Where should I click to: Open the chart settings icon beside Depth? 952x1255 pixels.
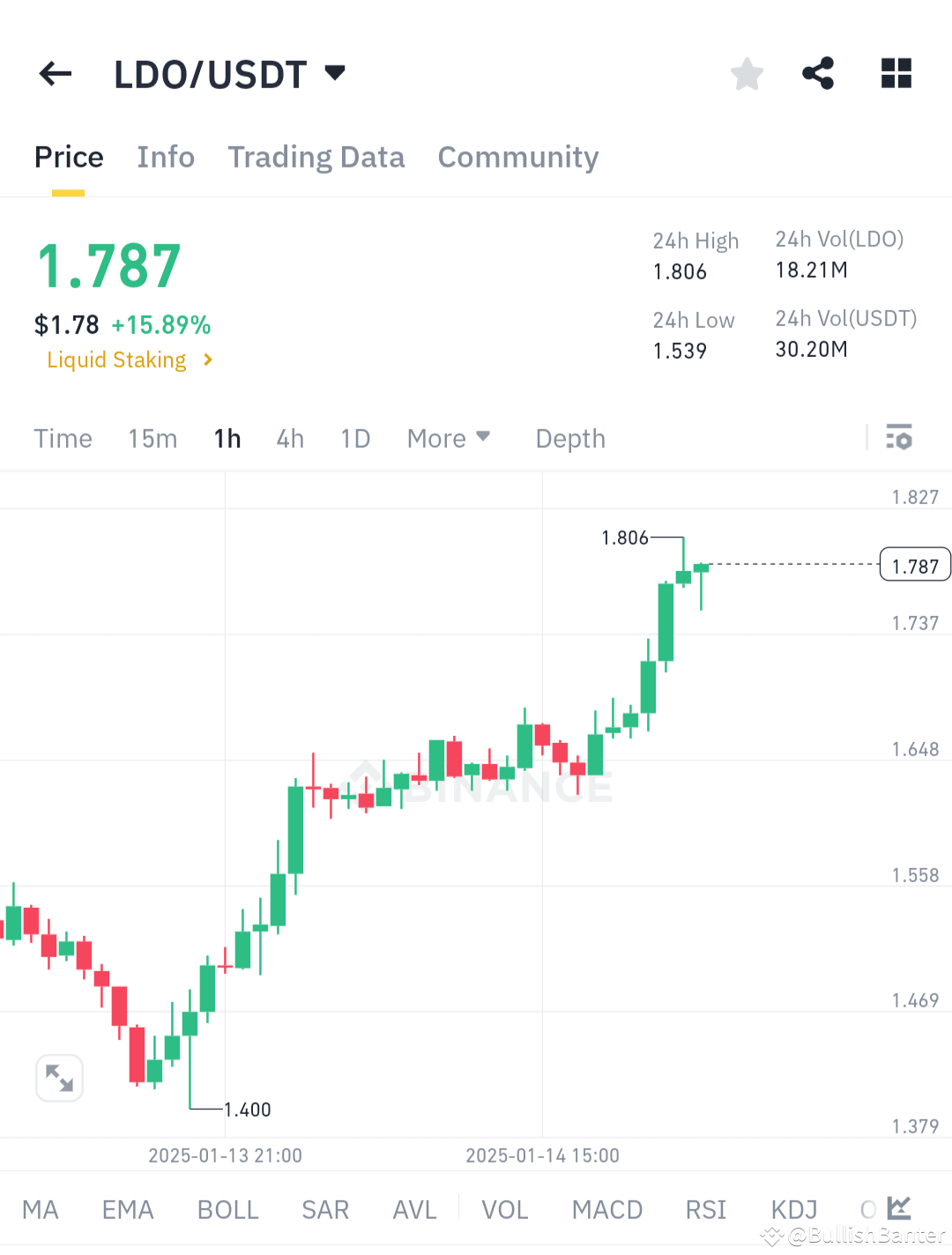click(x=898, y=438)
